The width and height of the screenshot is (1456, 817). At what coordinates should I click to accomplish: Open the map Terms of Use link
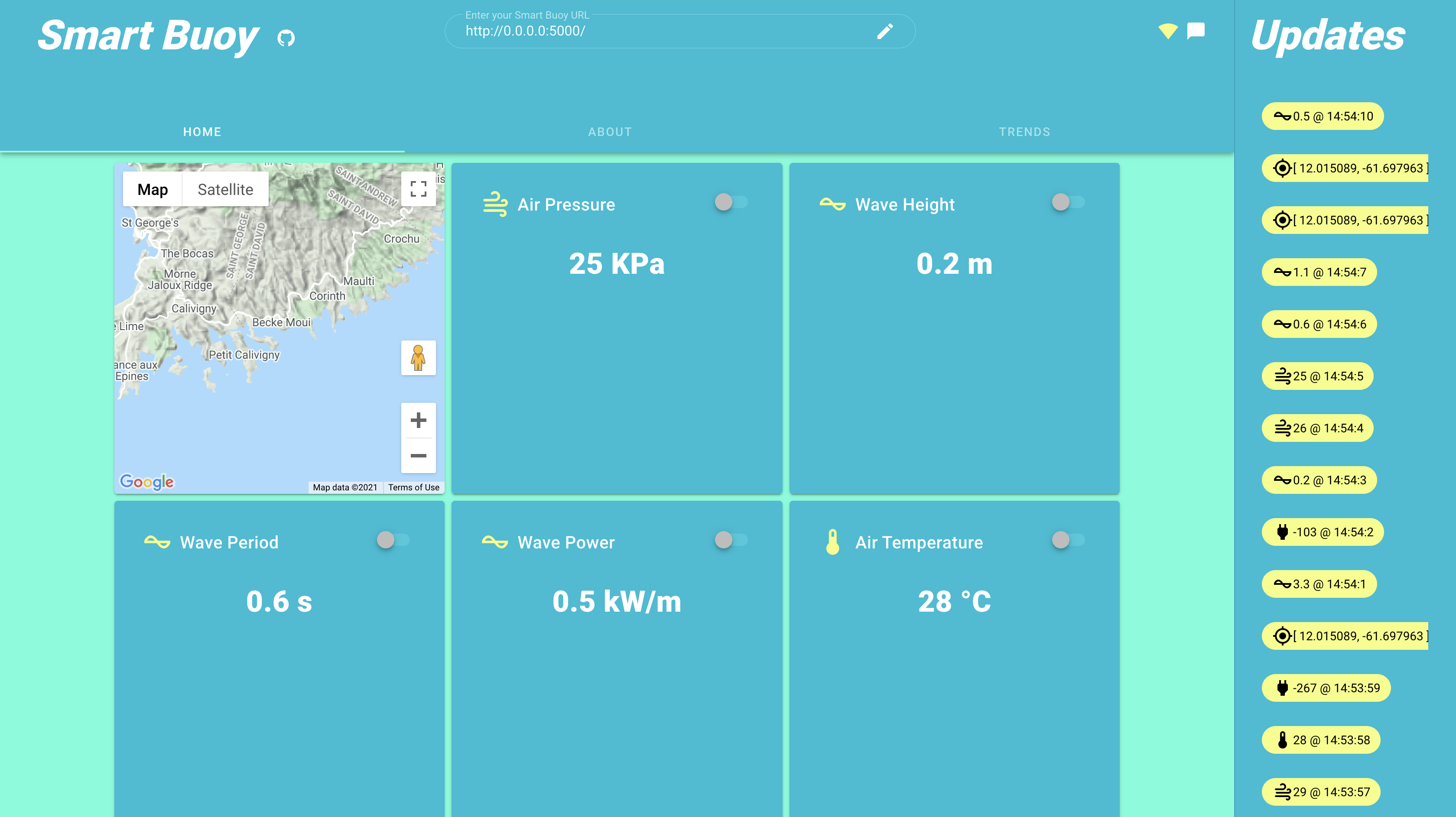pyautogui.click(x=413, y=487)
